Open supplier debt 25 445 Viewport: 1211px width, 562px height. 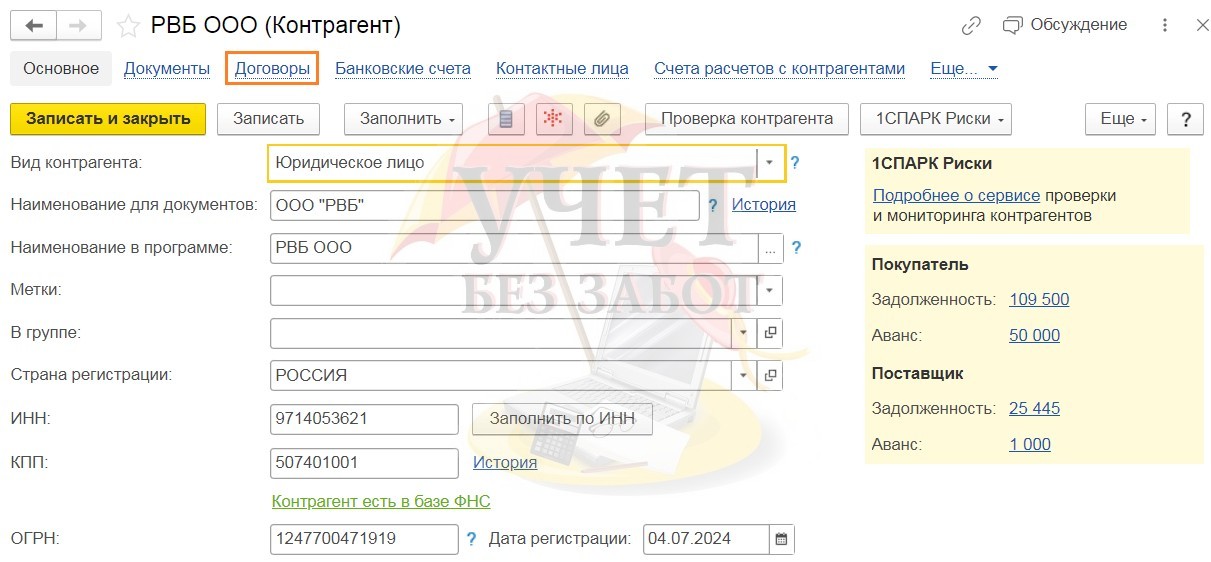[1034, 409]
